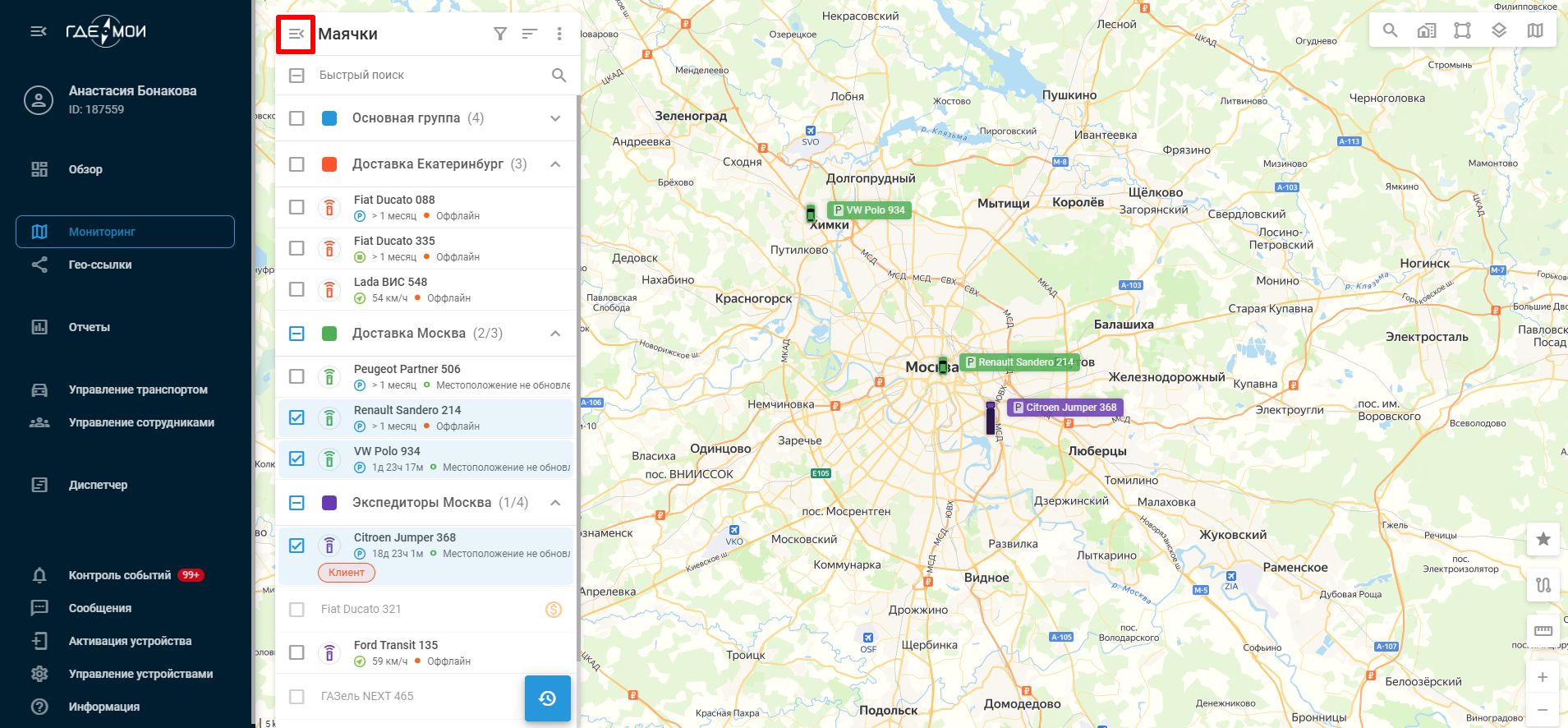Uncheck the Renault Sandero 214 checkbox
The image size is (1568, 728).
point(297,417)
